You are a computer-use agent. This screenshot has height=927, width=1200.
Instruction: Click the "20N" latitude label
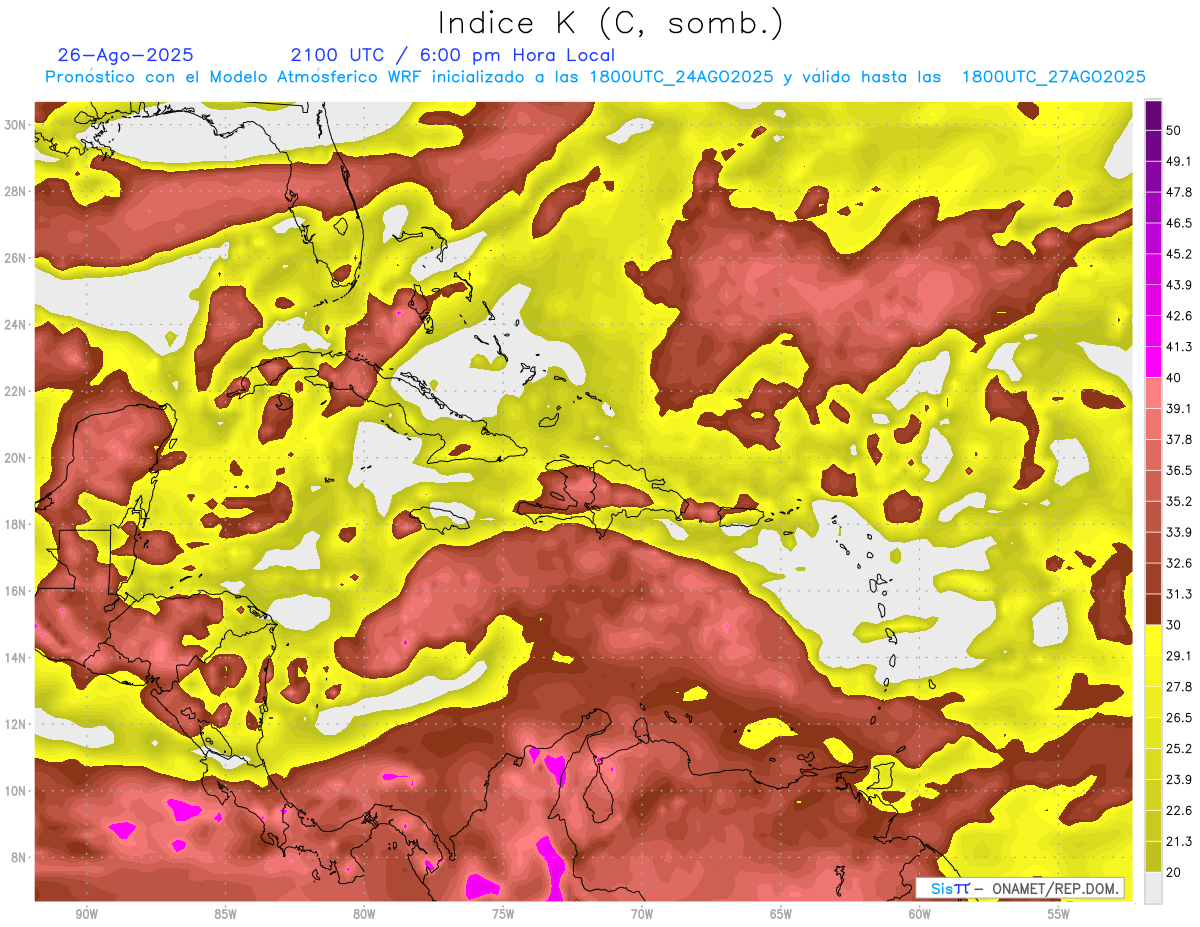pyautogui.click(x=17, y=458)
